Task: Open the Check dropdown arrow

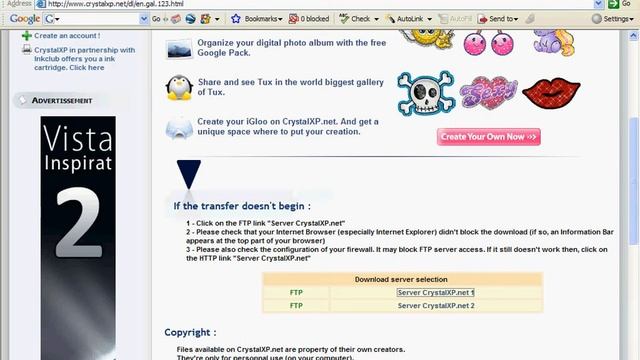Action: 376,19
